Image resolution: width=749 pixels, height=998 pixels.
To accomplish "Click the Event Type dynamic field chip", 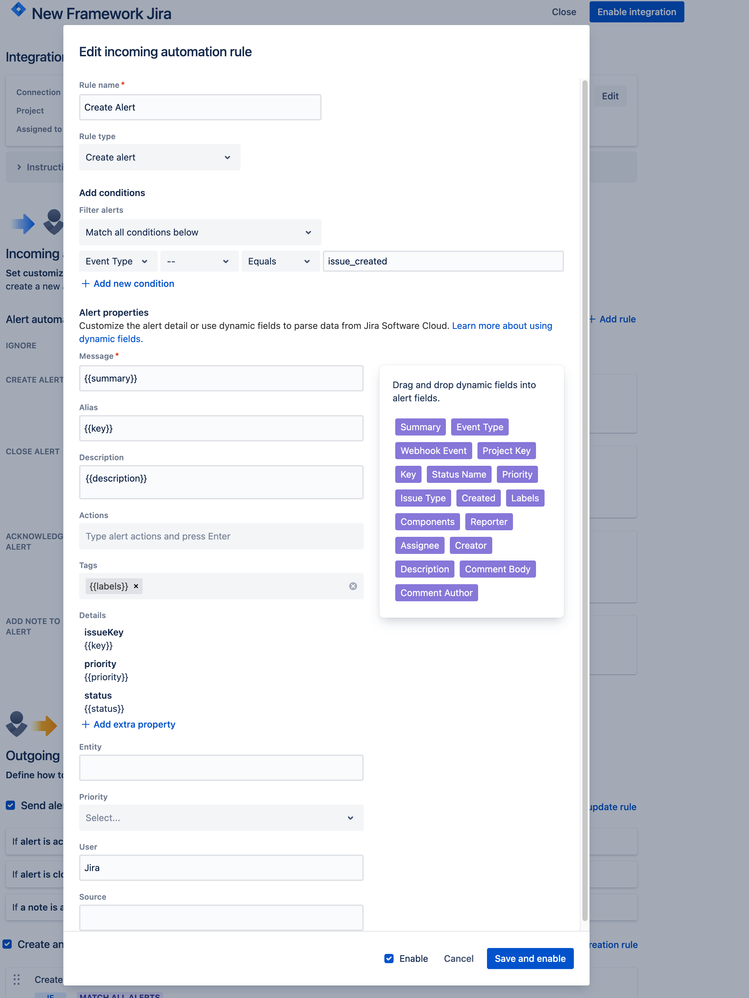I will click(480, 427).
